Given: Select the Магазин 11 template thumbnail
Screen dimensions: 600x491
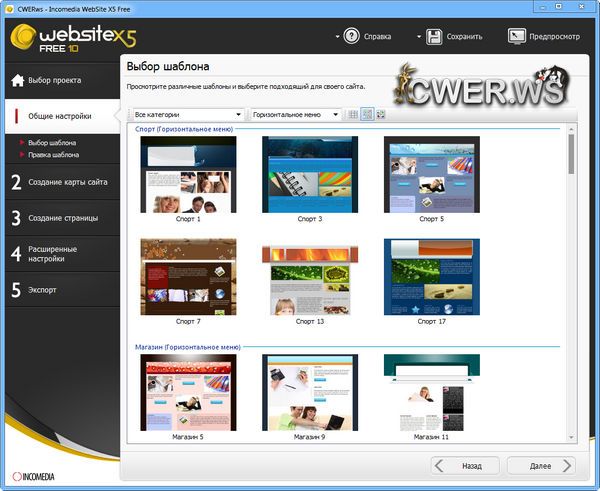Looking at the screenshot, I should point(432,393).
